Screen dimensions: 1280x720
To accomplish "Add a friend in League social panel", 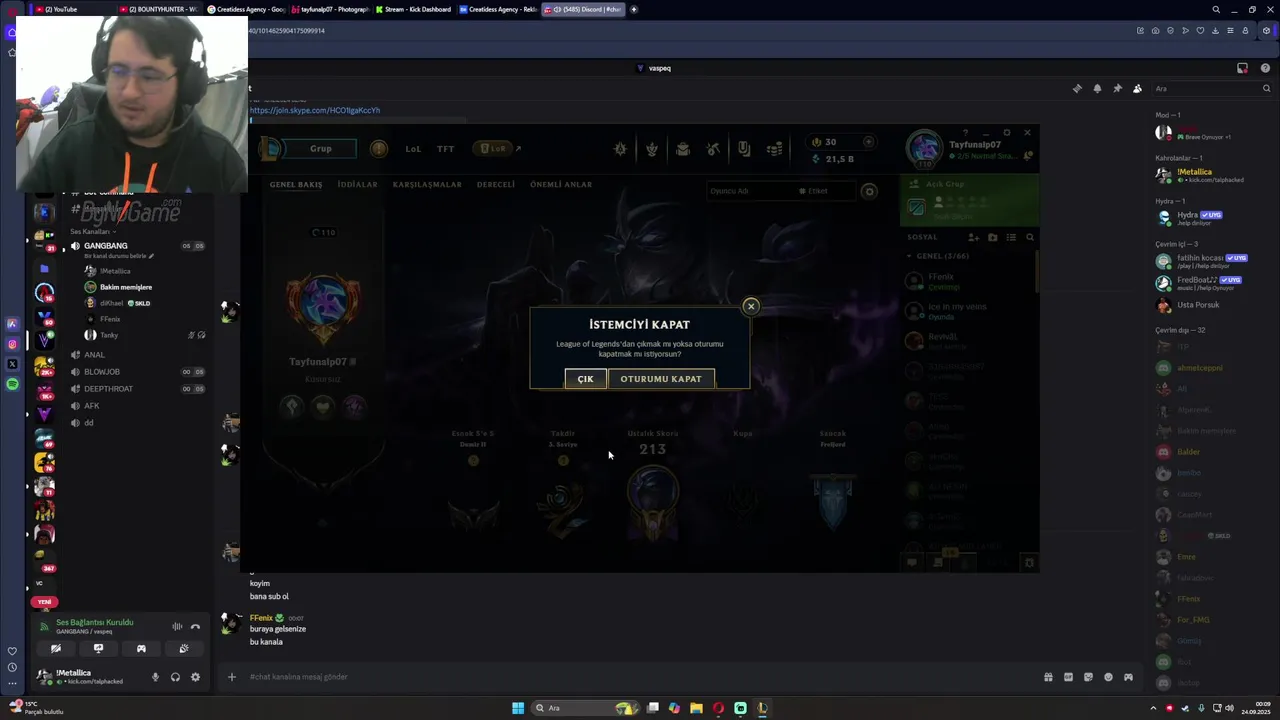I will pyautogui.click(x=973, y=237).
